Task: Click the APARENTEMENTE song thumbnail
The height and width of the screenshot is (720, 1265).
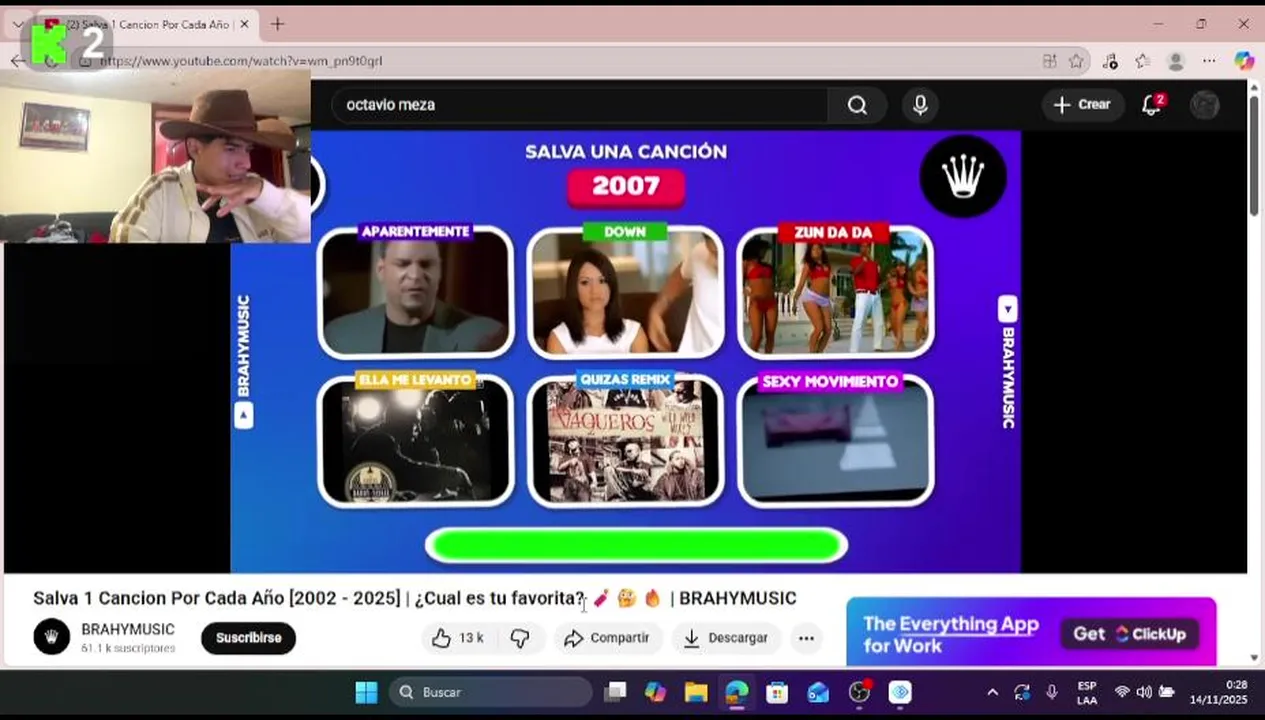Action: click(415, 291)
